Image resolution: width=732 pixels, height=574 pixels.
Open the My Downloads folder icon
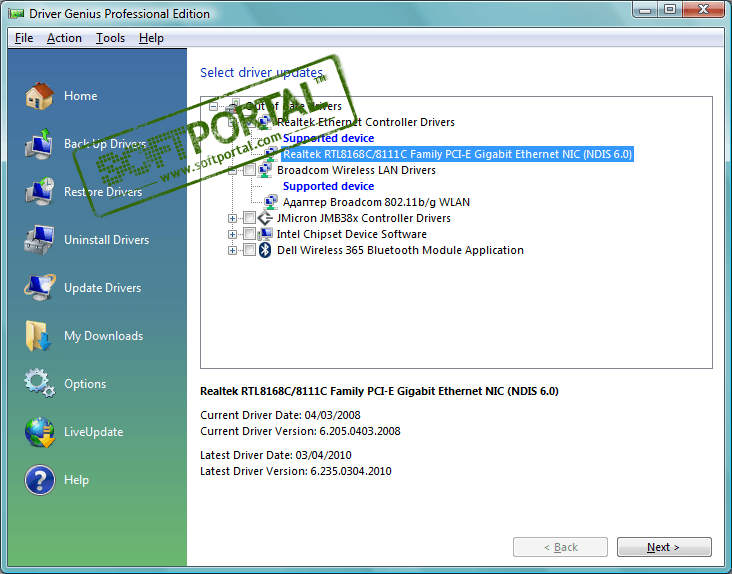tap(38, 336)
